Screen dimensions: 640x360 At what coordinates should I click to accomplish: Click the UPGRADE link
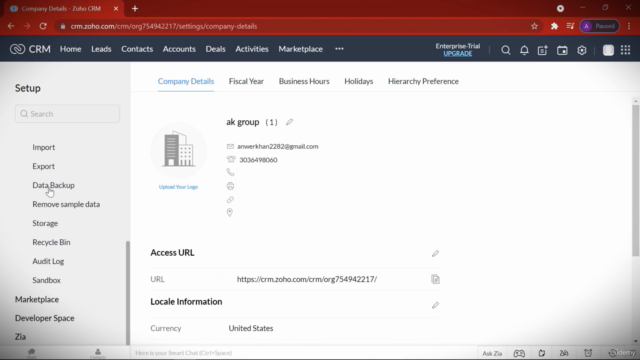click(458, 54)
